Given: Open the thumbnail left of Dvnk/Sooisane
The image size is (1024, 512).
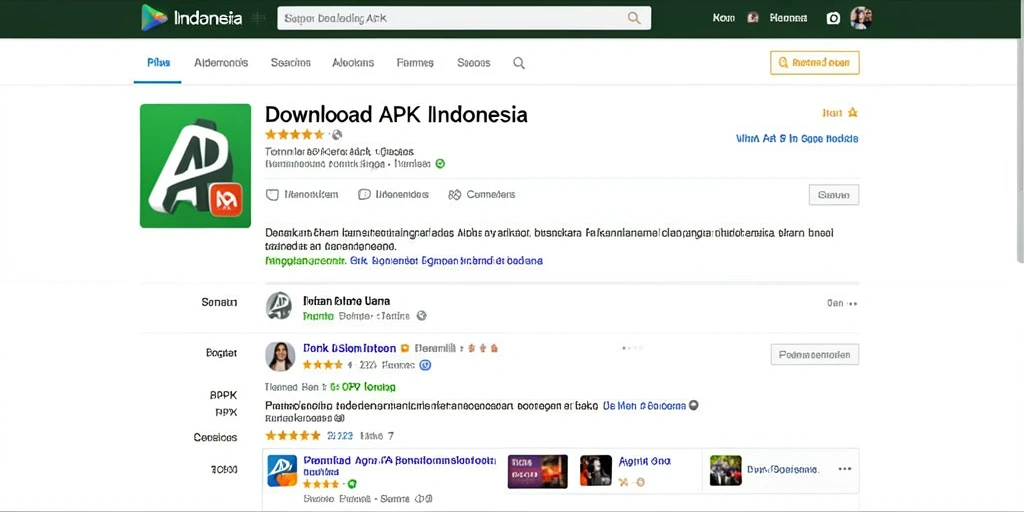Looking at the screenshot, I should (x=726, y=471).
